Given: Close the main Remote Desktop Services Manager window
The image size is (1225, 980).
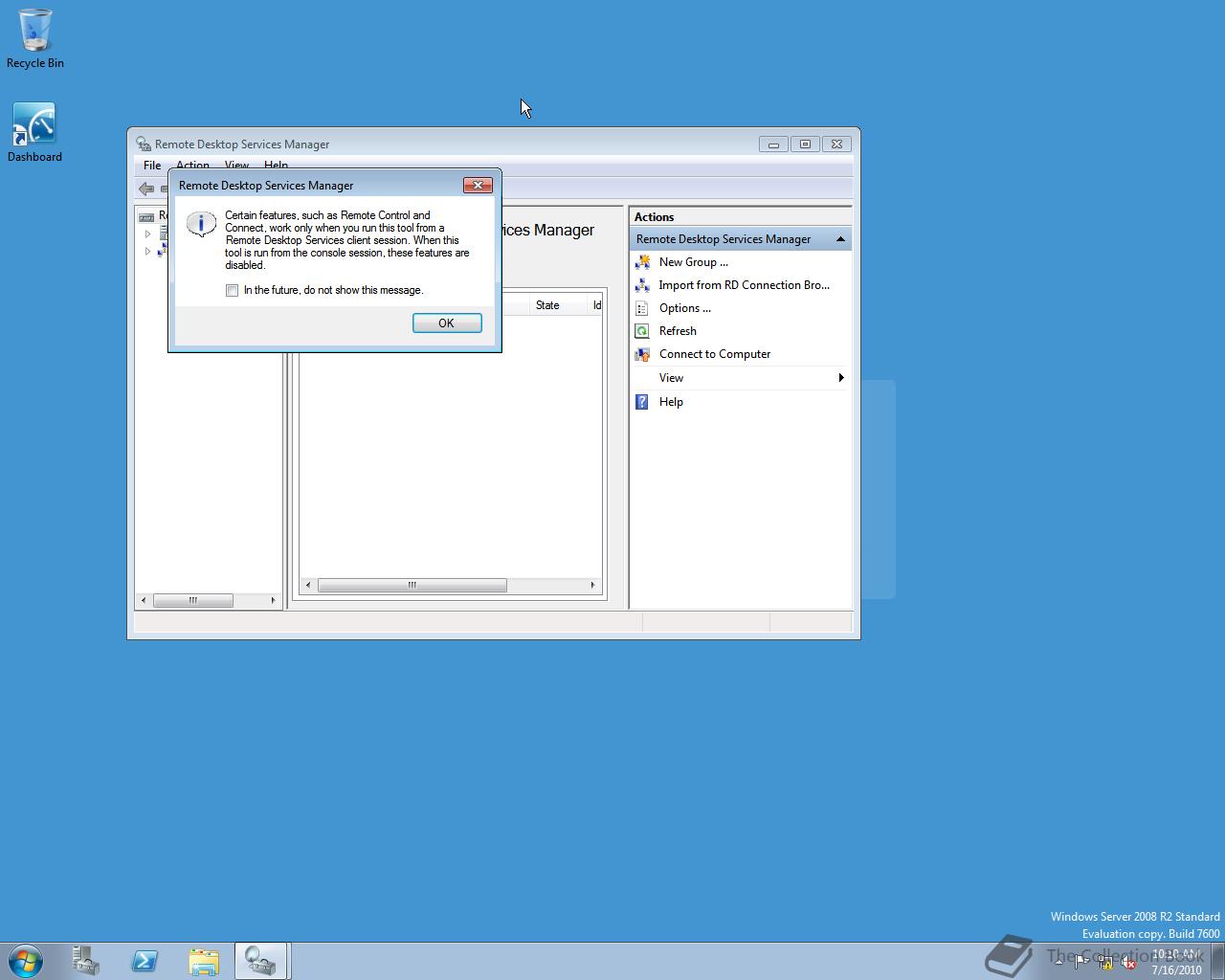Looking at the screenshot, I should [x=836, y=145].
